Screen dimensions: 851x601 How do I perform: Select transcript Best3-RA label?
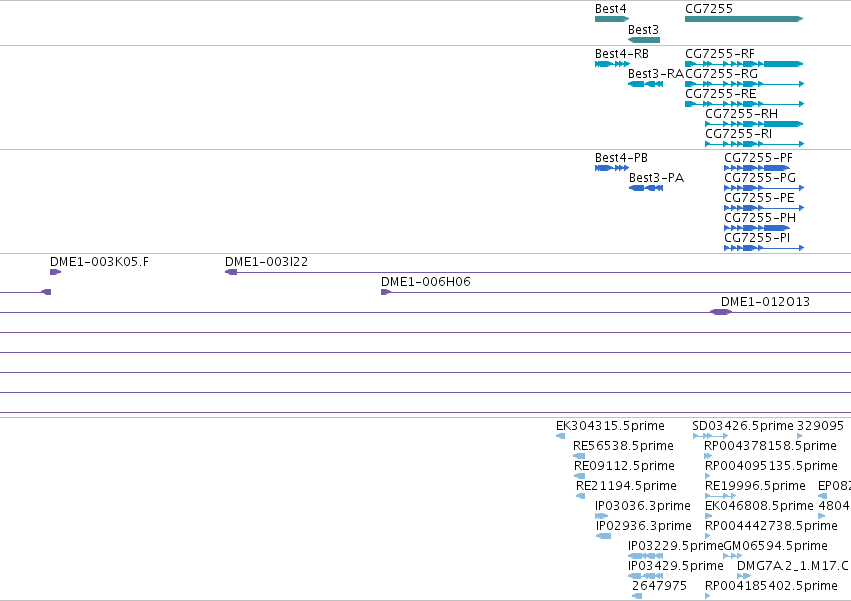pyautogui.click(x=656, y=74)
